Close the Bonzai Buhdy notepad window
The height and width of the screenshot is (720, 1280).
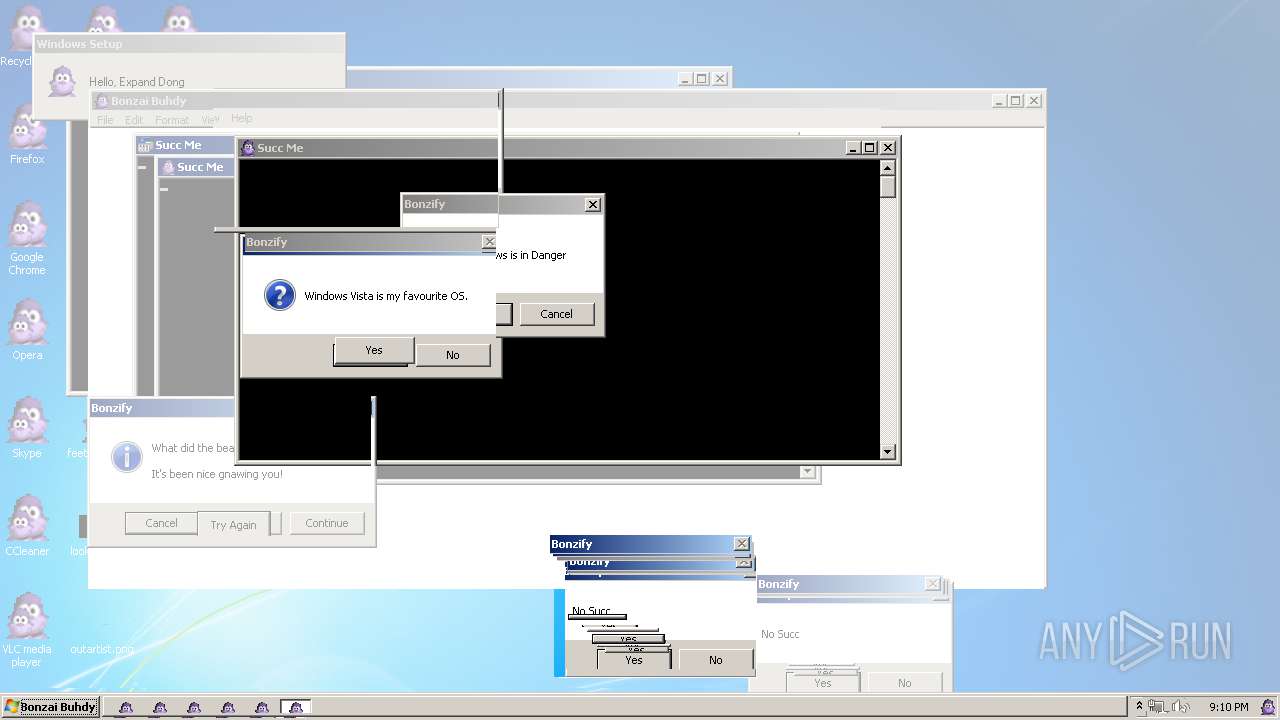click(1034, 101)
